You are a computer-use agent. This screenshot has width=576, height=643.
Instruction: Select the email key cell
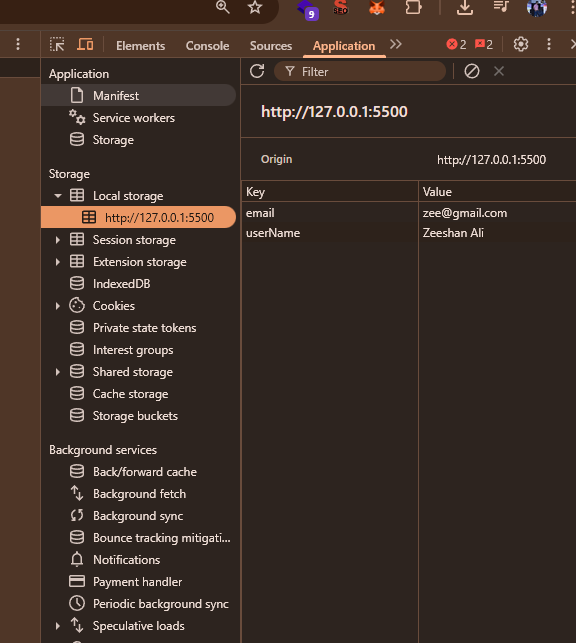coord(330,213)
